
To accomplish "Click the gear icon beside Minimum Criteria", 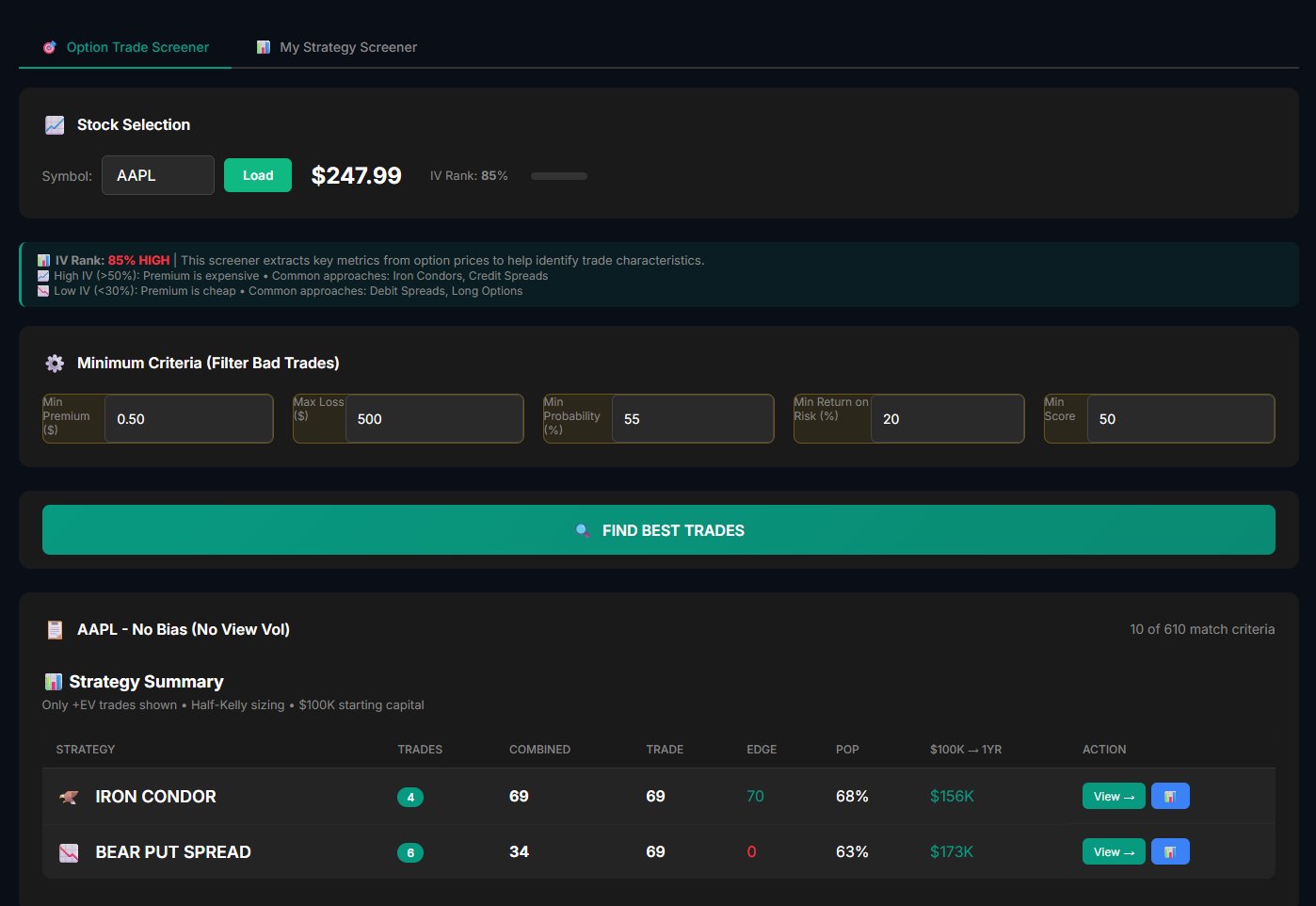I will click(55, 364).
